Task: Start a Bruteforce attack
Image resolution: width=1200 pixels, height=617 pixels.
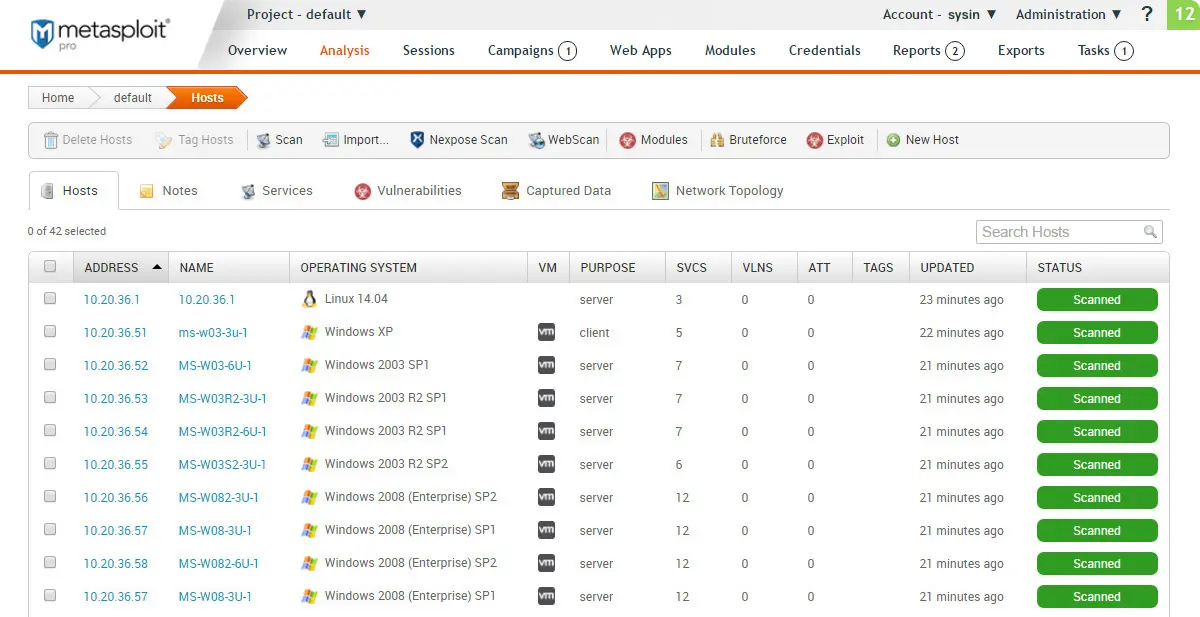Action: point(748,140)
